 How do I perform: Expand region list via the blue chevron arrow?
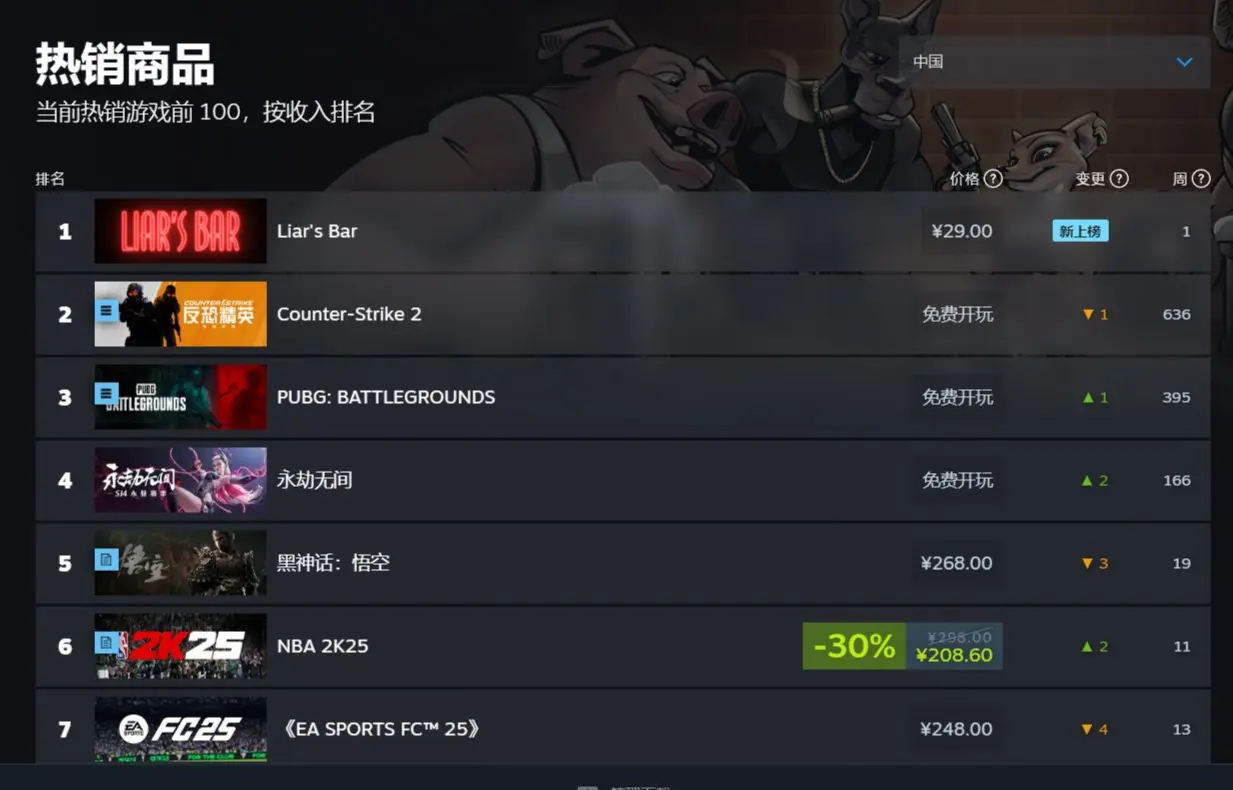(x=1185, y=62)
